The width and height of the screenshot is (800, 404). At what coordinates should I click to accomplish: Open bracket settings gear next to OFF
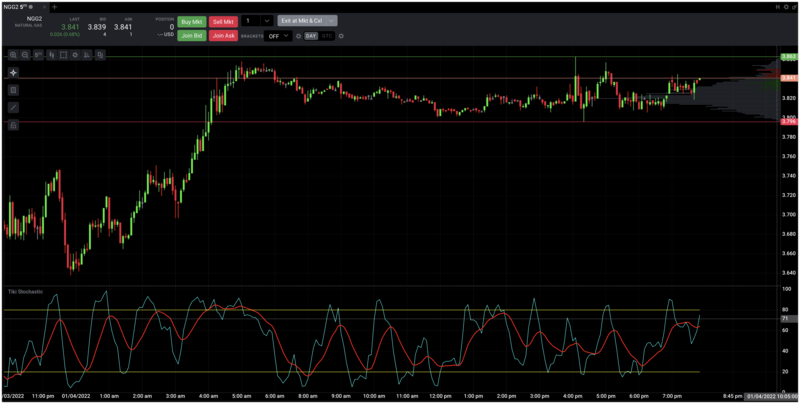(x=298, y=36)
